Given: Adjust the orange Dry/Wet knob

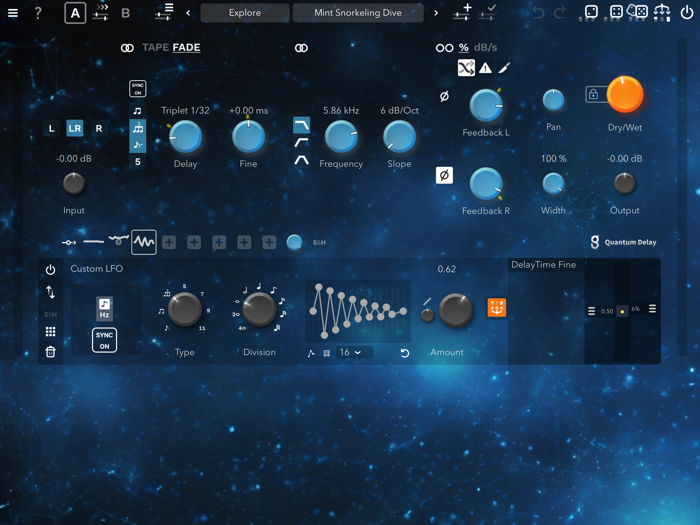Looking at the screenshot, I should click(625, 95).
